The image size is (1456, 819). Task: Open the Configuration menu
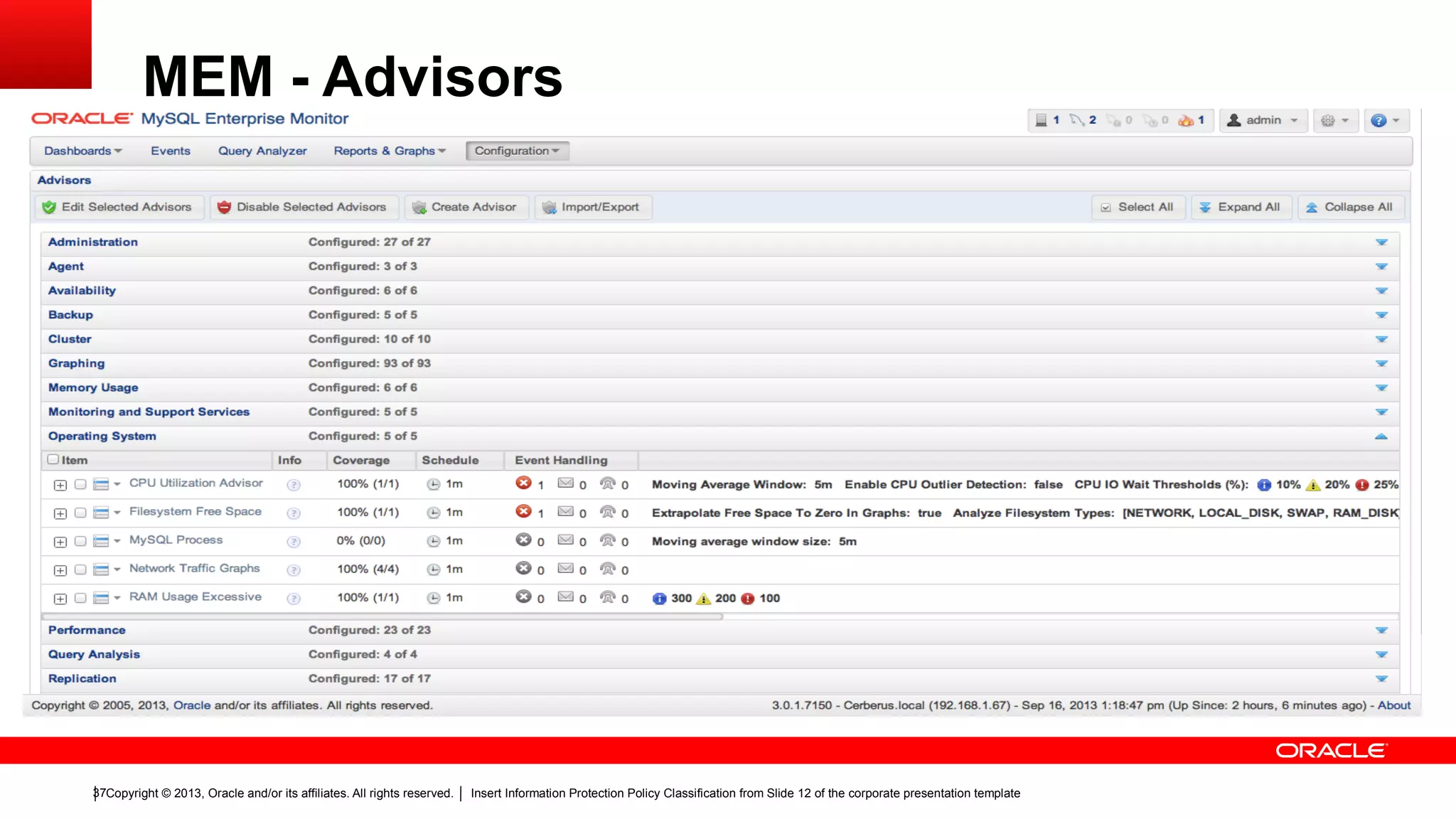pos(517,151)
